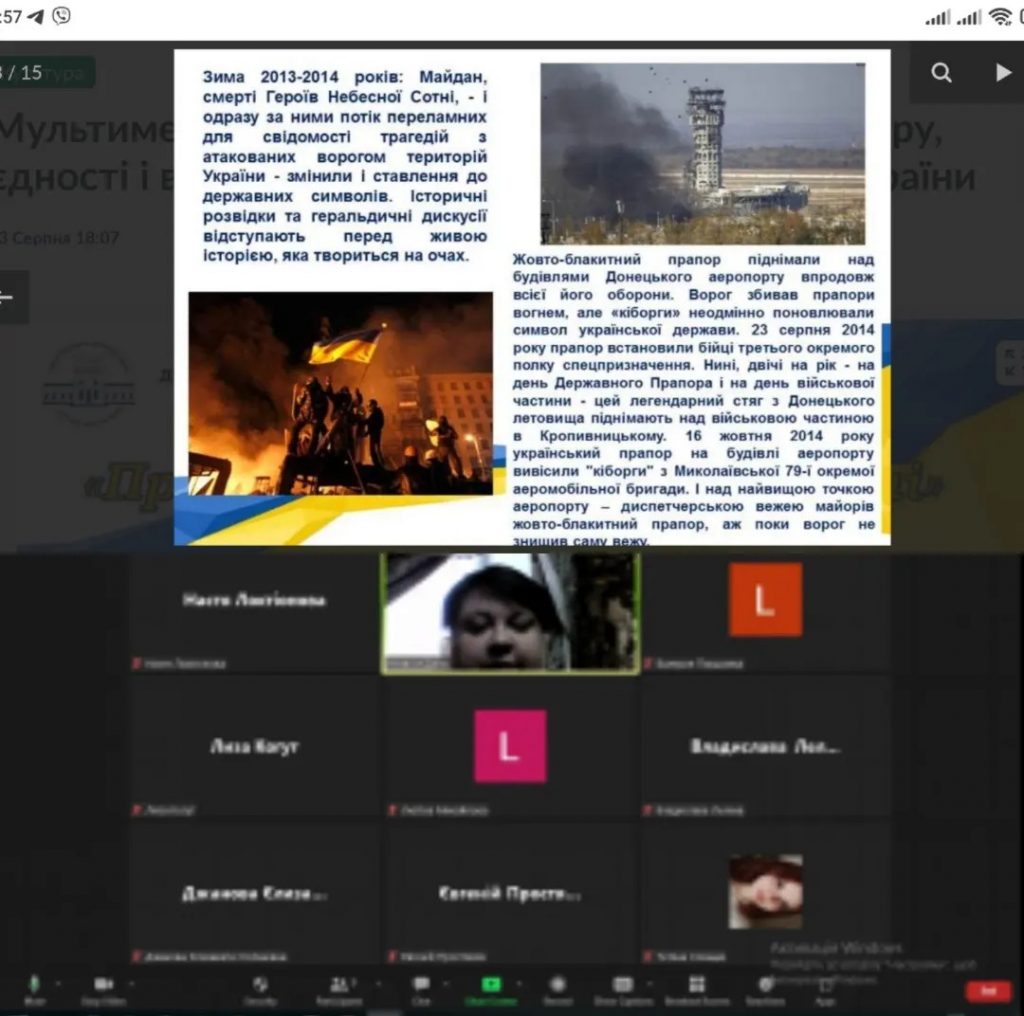
Task: Start recording with the Record button
Action: [x=557, y=986]
